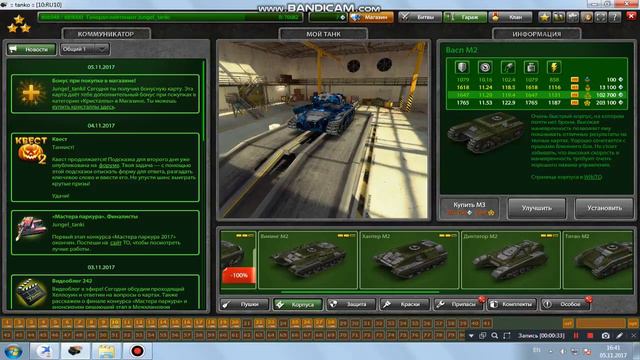Click the hull list horizontal scrollbar
This screenshot has width=640, height=360.
(x=360, y=292)
